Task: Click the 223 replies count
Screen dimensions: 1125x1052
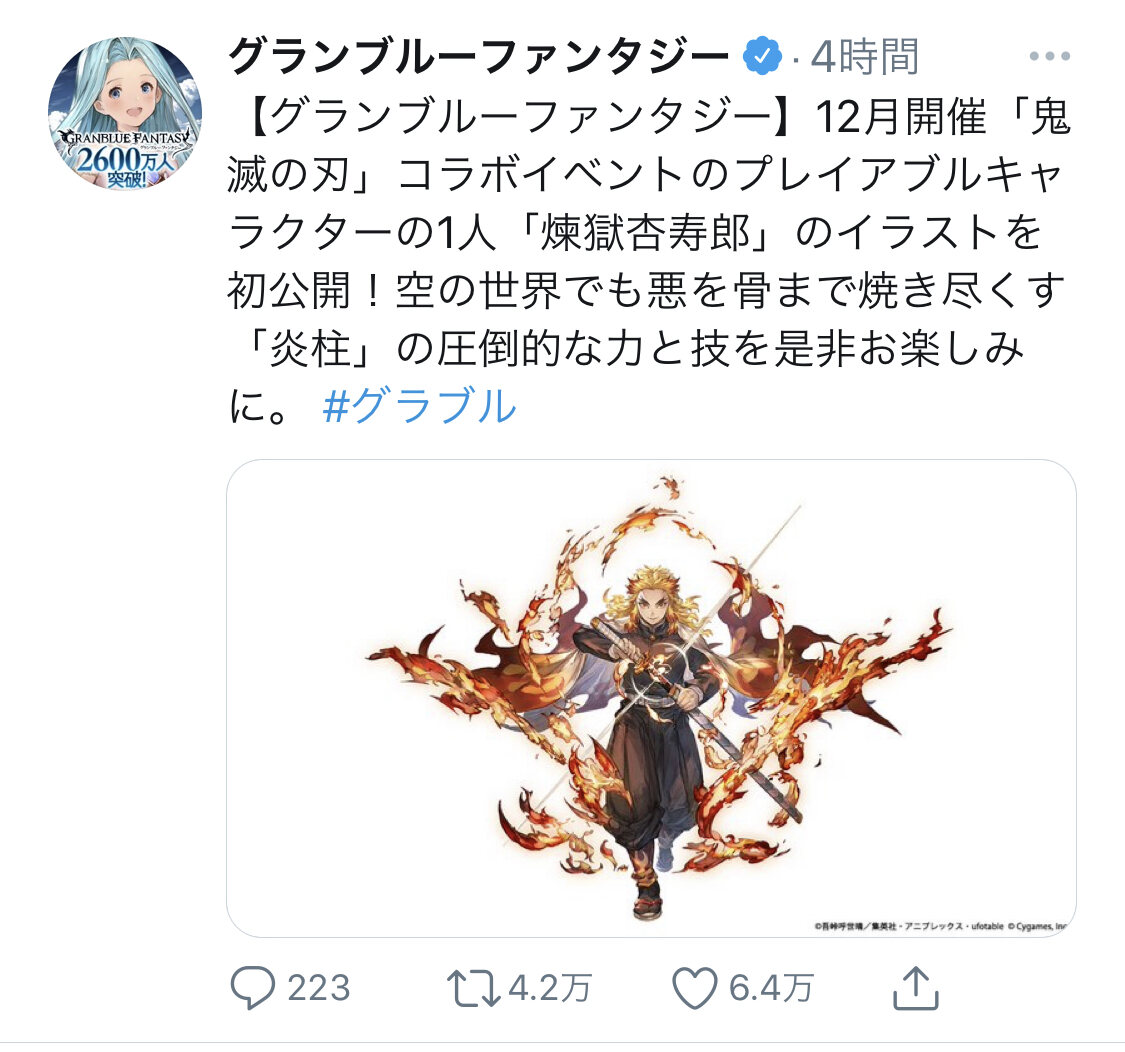Action: [319, 988]
